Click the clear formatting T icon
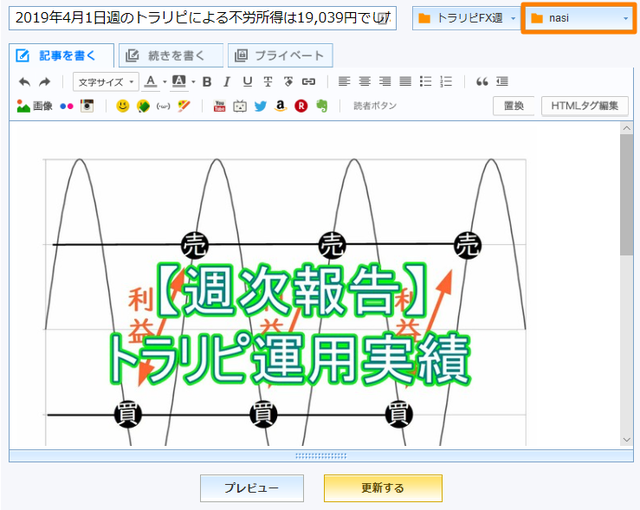640x510 pixels. pyautogui.click(x=288, y=82)
